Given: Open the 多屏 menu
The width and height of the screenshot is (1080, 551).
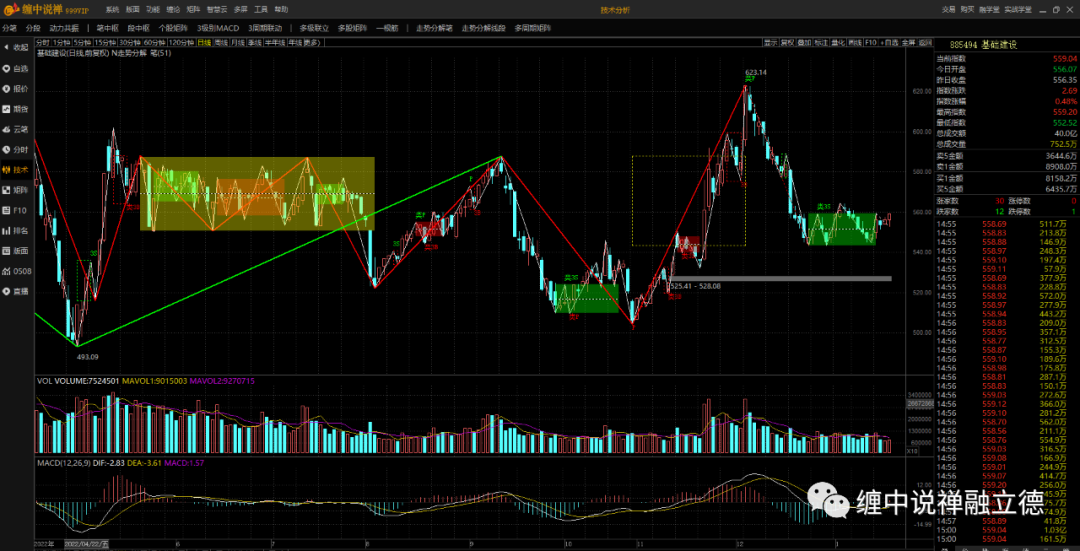Looking at the screenshot, I should click(x=240, y=10).
